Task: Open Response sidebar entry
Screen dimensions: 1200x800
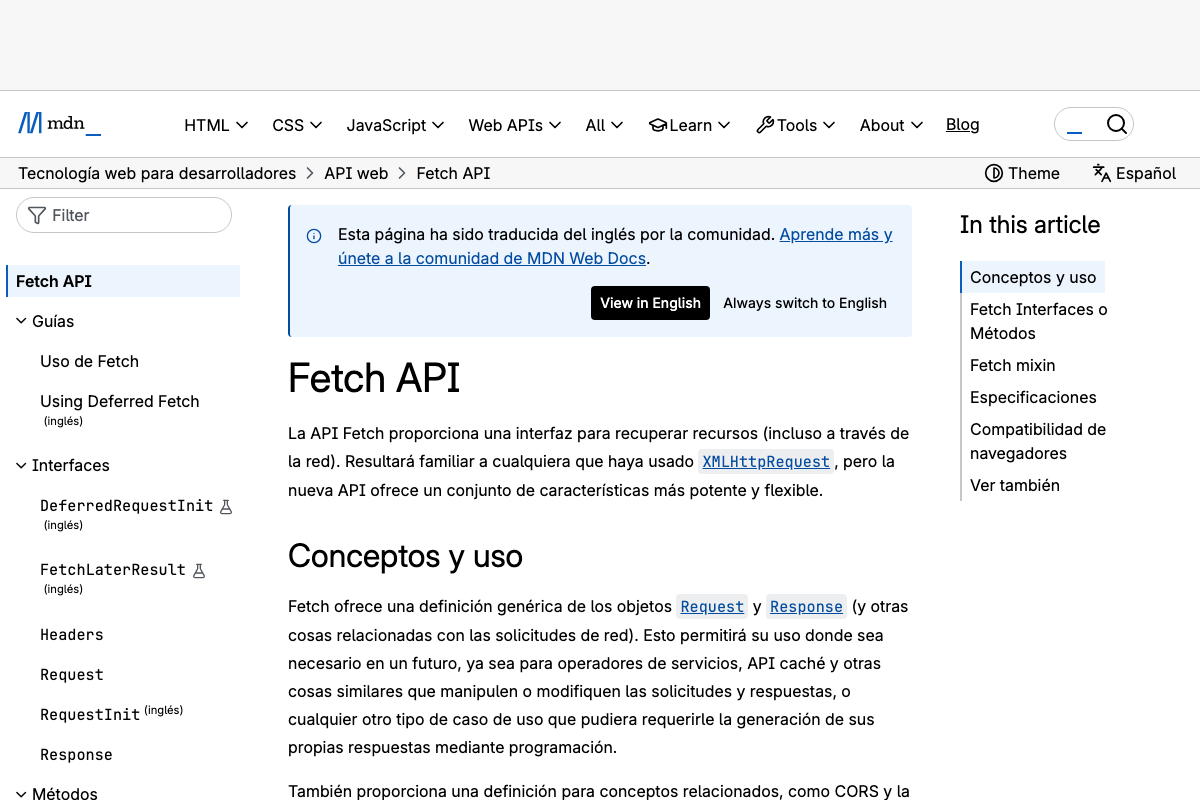Action: coord(76,755)
